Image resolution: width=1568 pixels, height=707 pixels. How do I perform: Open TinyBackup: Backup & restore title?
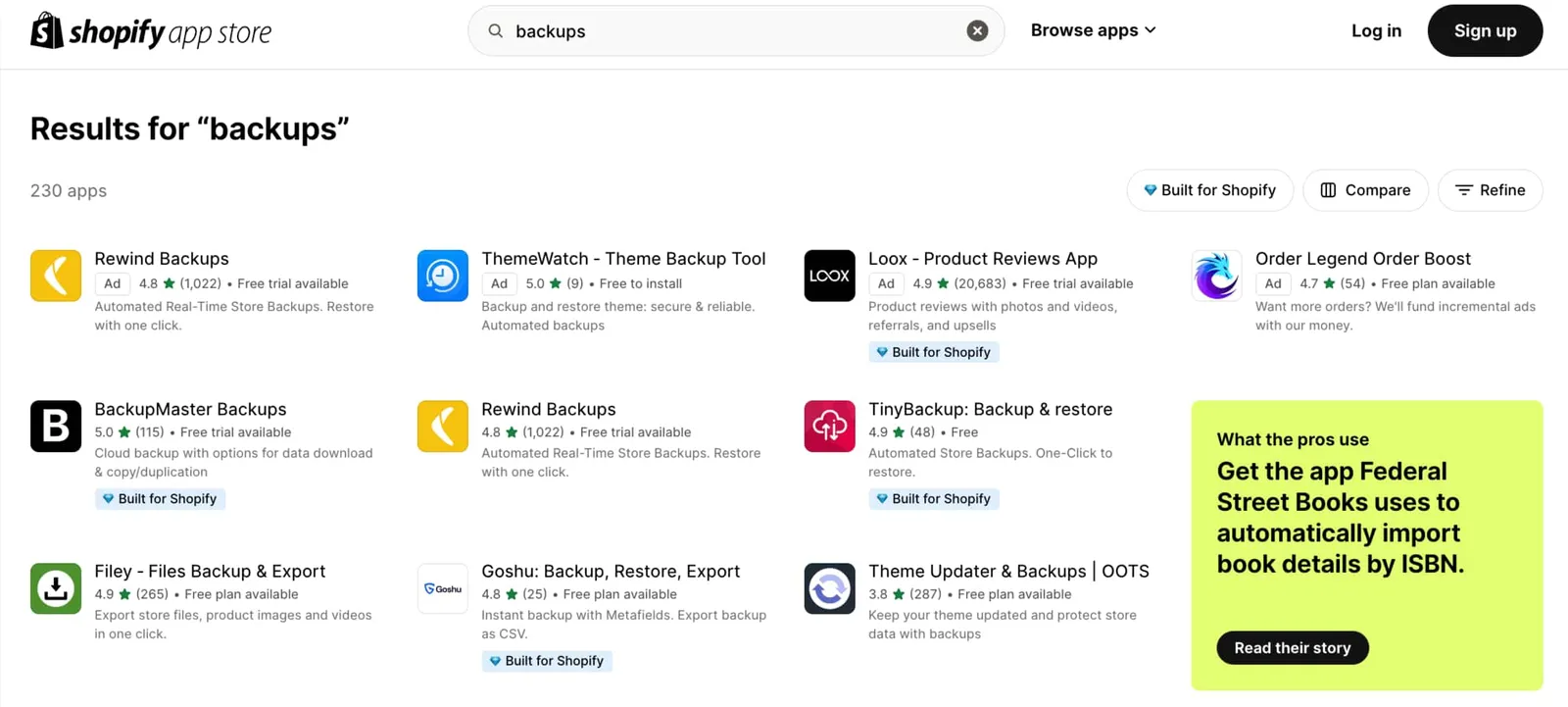[x=991, y=409]
